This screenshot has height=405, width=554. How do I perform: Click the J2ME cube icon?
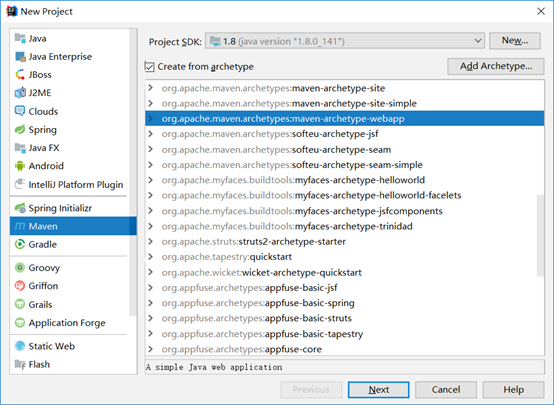coord(20,93)
